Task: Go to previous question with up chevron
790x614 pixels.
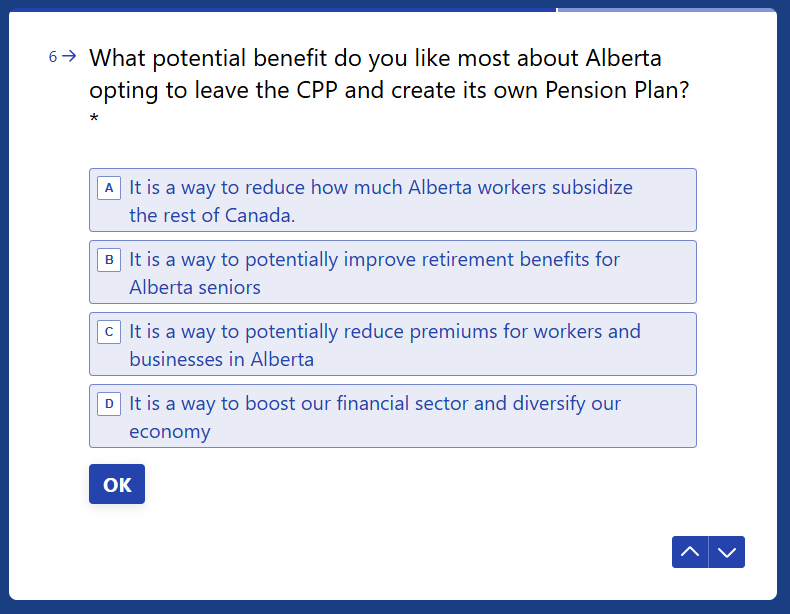Action: tap(690, 552)
